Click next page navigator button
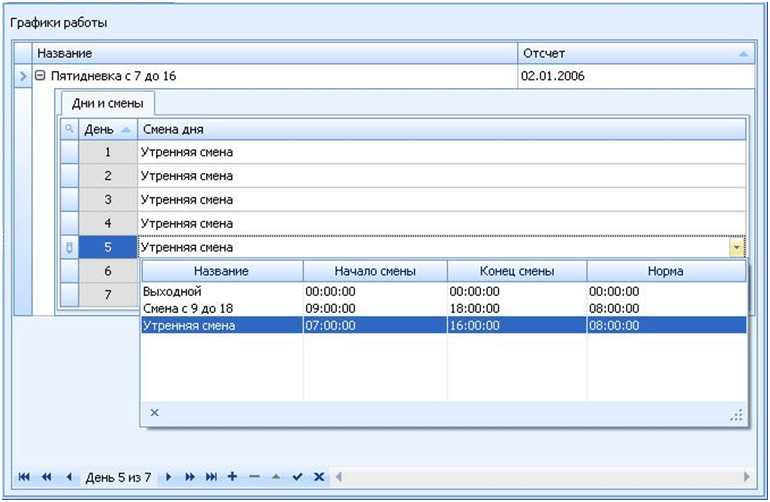 tap(190, 477)
